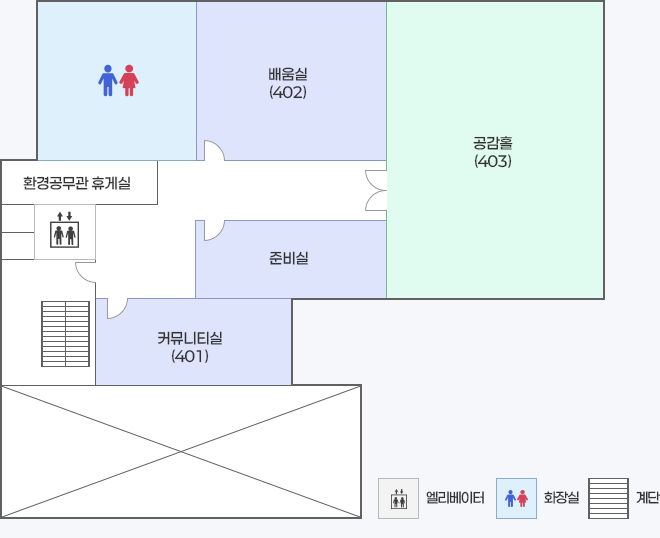Select the 준비실 room label
The image size is (660, 538).
click(289, 258)
